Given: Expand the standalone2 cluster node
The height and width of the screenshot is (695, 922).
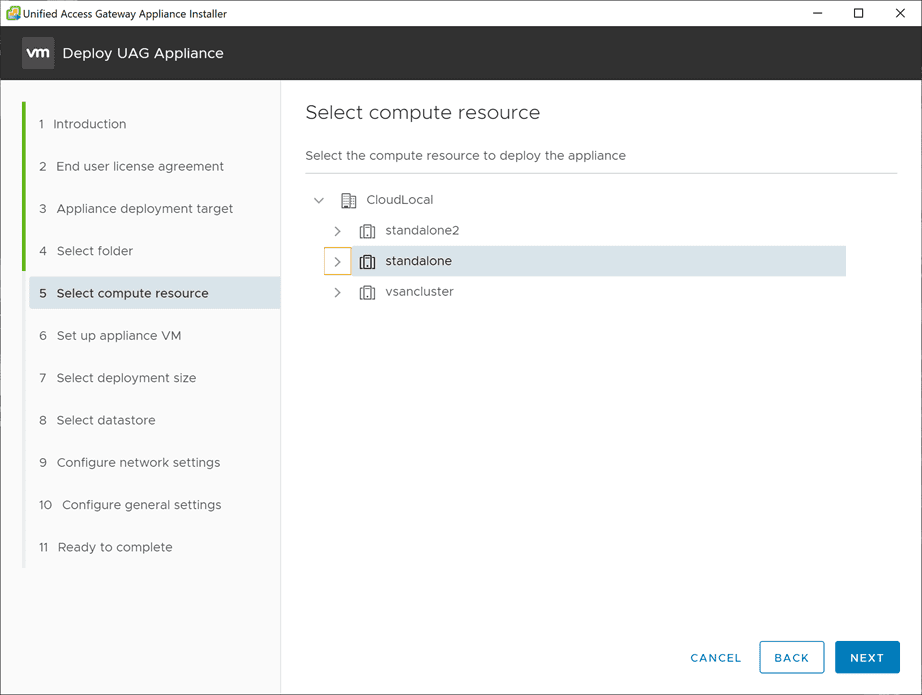Looking at the screenshot, I should (338, 231).
